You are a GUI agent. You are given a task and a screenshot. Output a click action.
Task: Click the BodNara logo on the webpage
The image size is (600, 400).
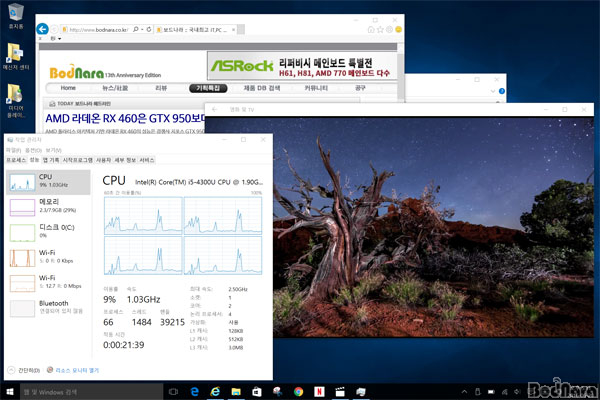(x=77, y=72)
